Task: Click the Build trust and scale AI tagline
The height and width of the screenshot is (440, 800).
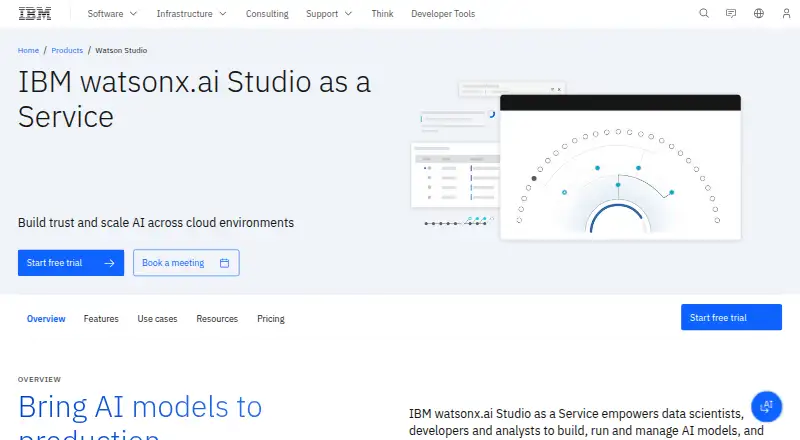Action: coord(156,223)
